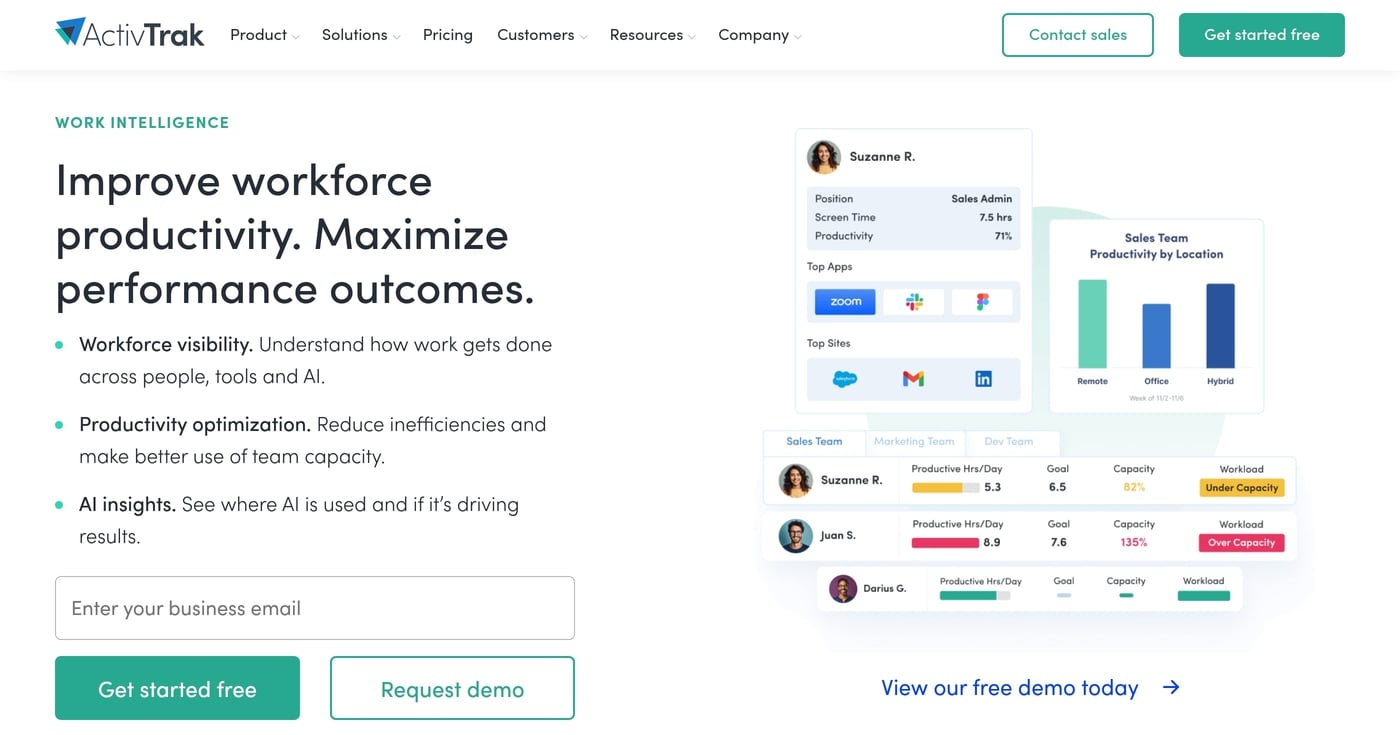The width and height of the screenshot is (1400, 735).
Task: Click the LinkedIn site icon
Action: pyautogui.click(x=983, y=379)
